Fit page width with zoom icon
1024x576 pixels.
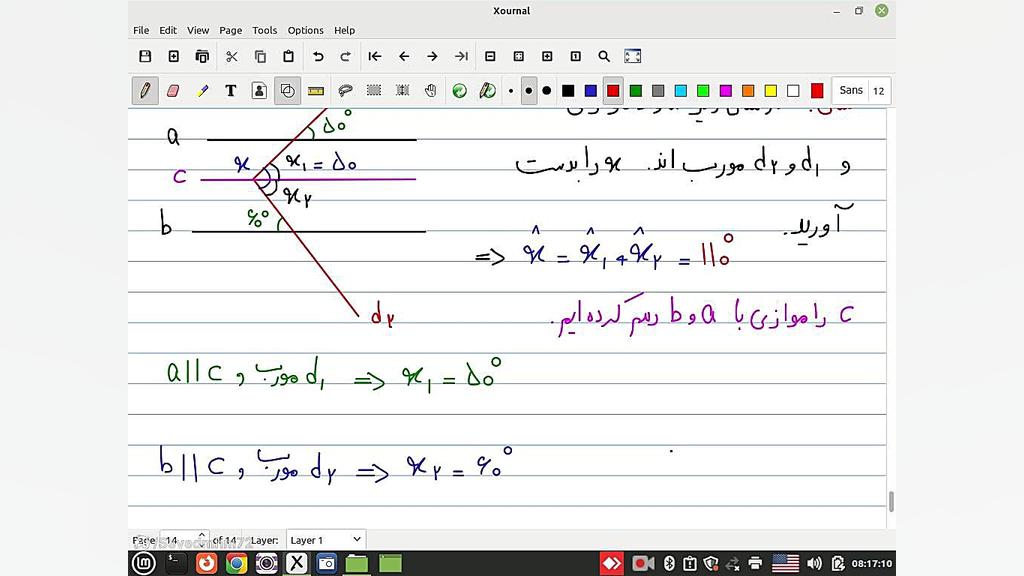pos(519,56)
